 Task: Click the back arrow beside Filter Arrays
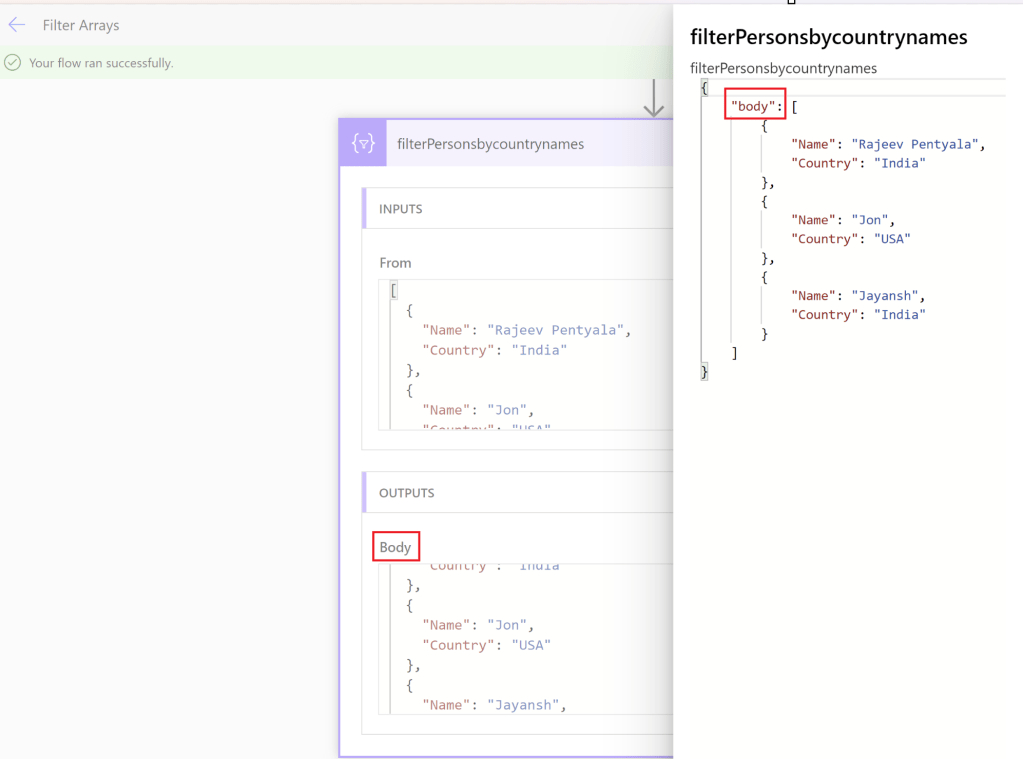pos(17,25)
